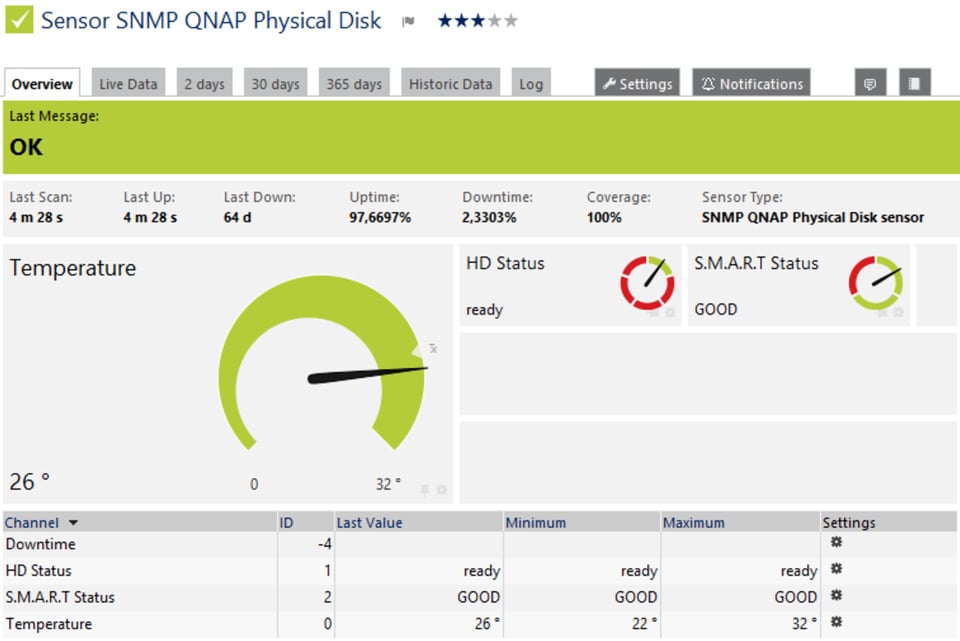
Task: Open the notes speech bubble icon
Action: pyautogui.click(x=869, y=83)
